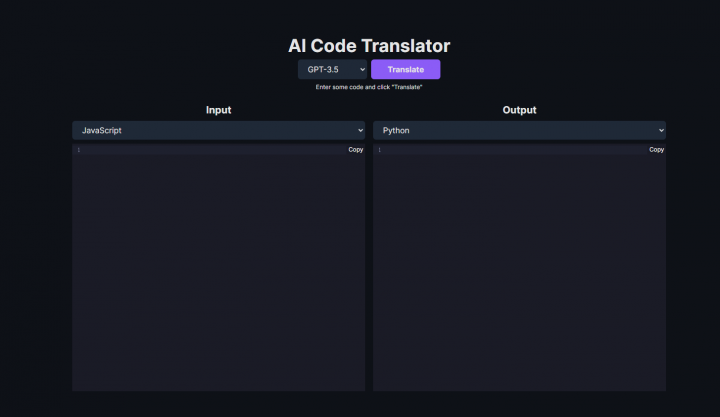Click the 'Enter some code' hint text

point(369,87)
